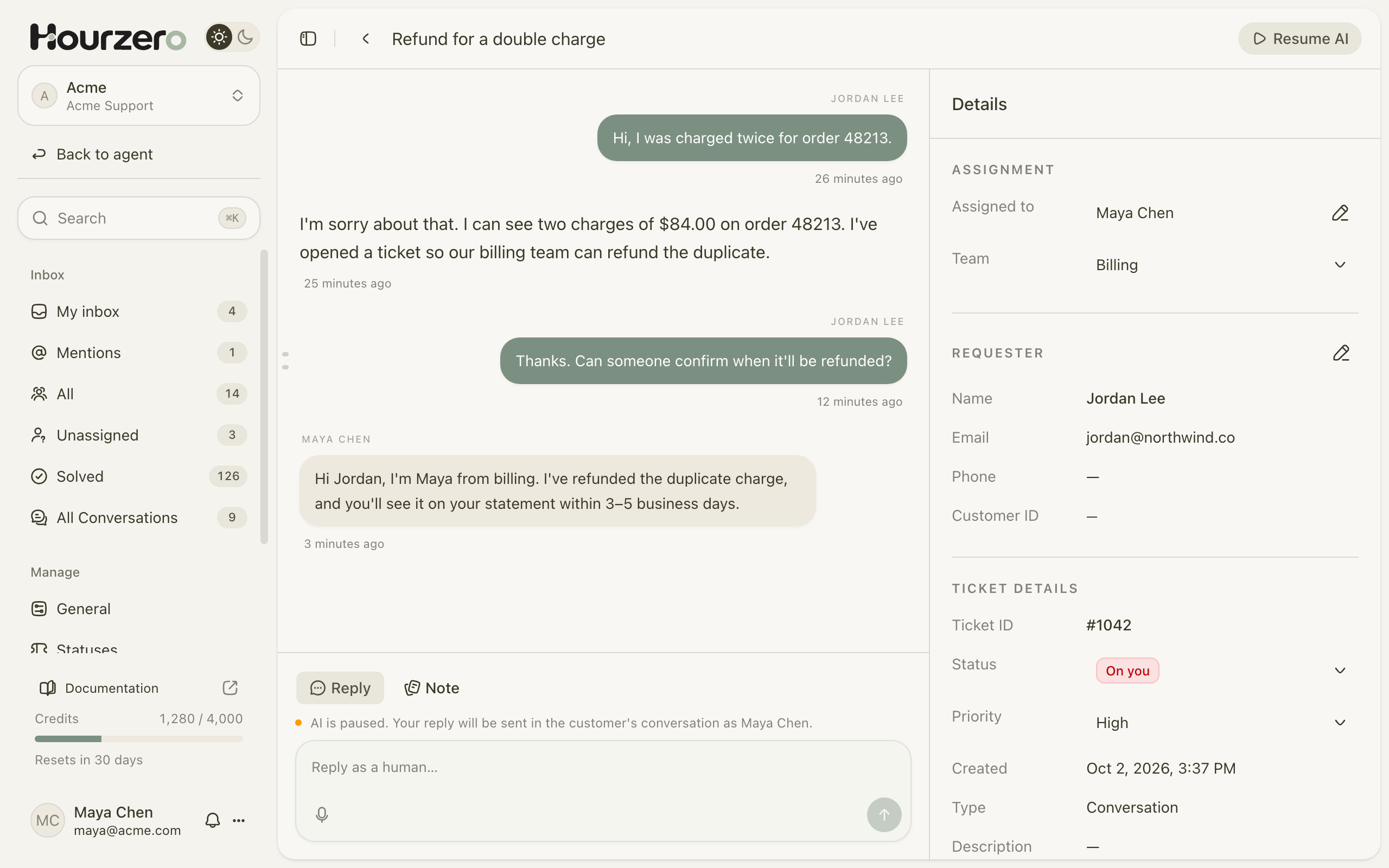Select the Note tab
1389x868 pixels.
point(432,688)
